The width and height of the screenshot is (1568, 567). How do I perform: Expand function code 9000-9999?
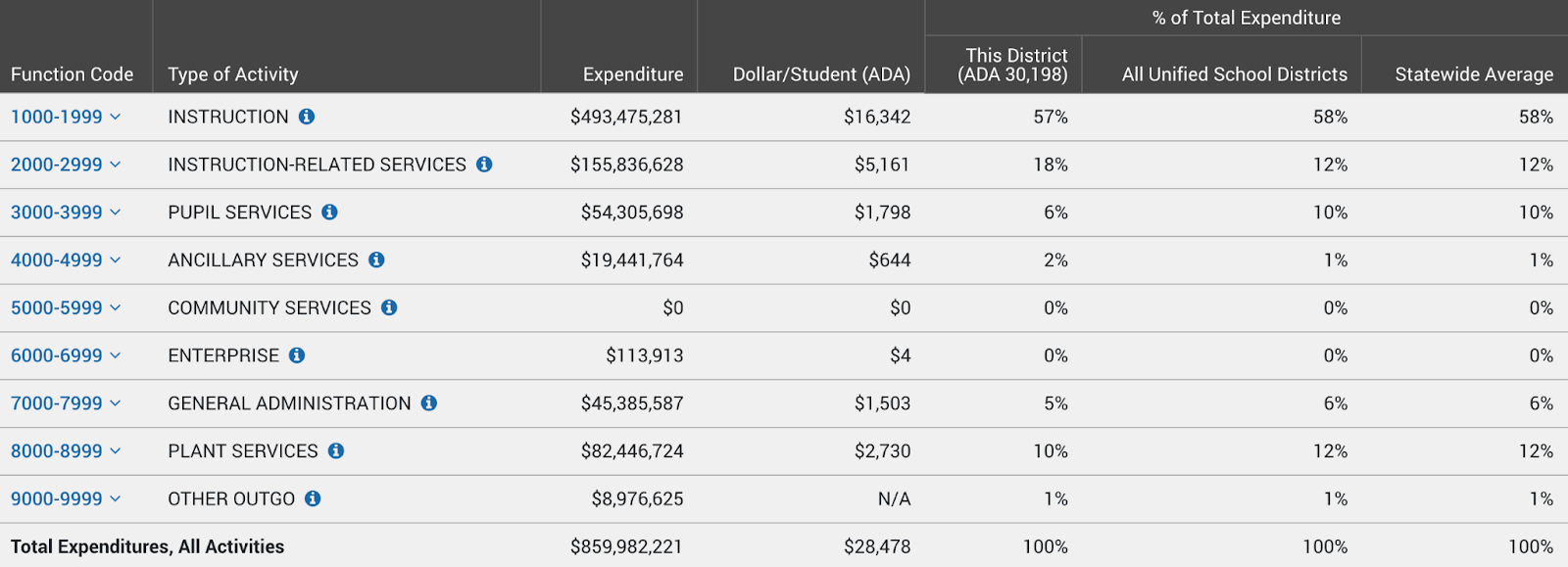(66, 498)
